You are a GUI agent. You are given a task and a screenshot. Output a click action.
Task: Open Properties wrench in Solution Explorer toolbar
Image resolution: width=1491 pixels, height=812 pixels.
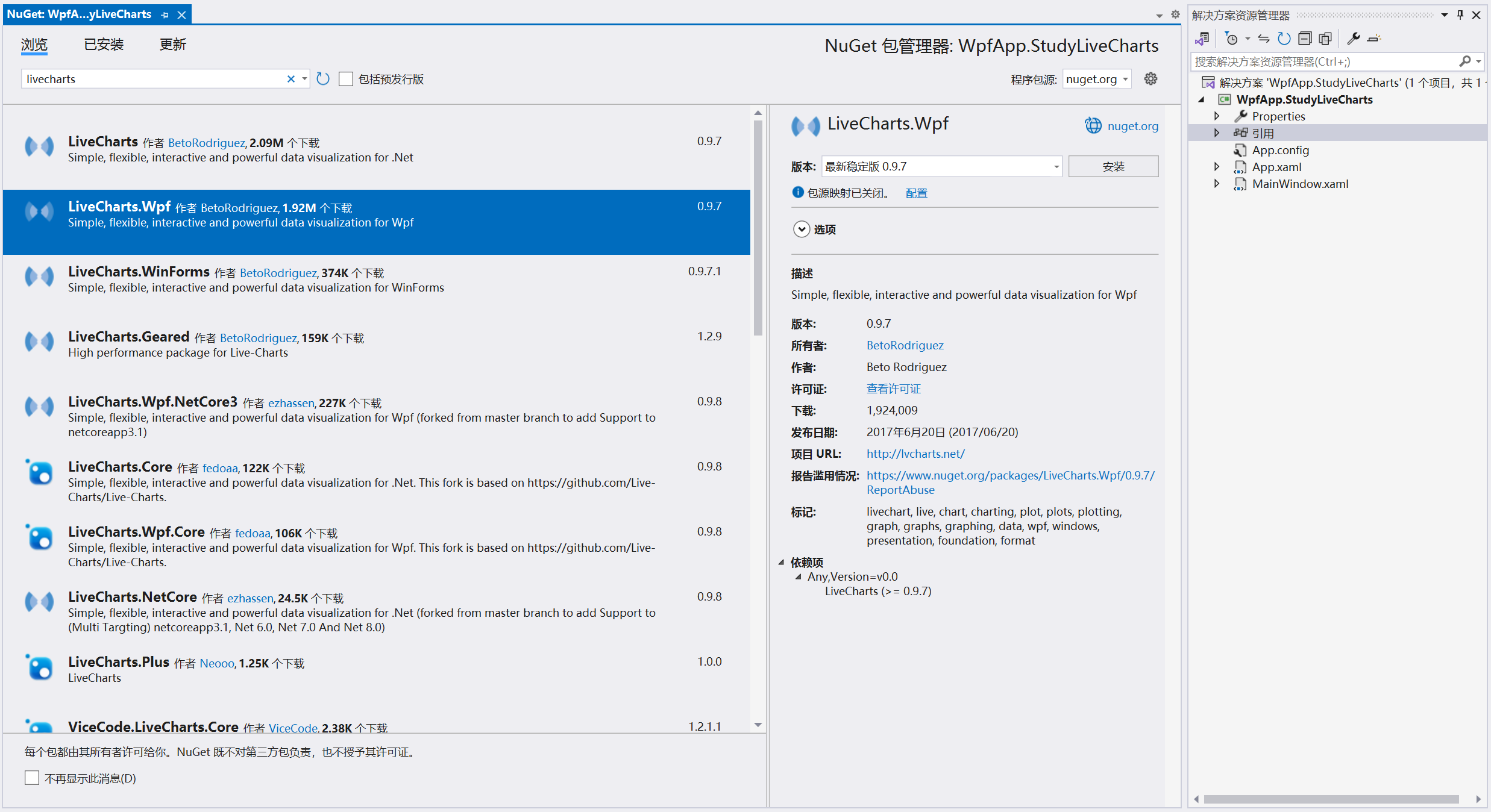(1354, 39)
